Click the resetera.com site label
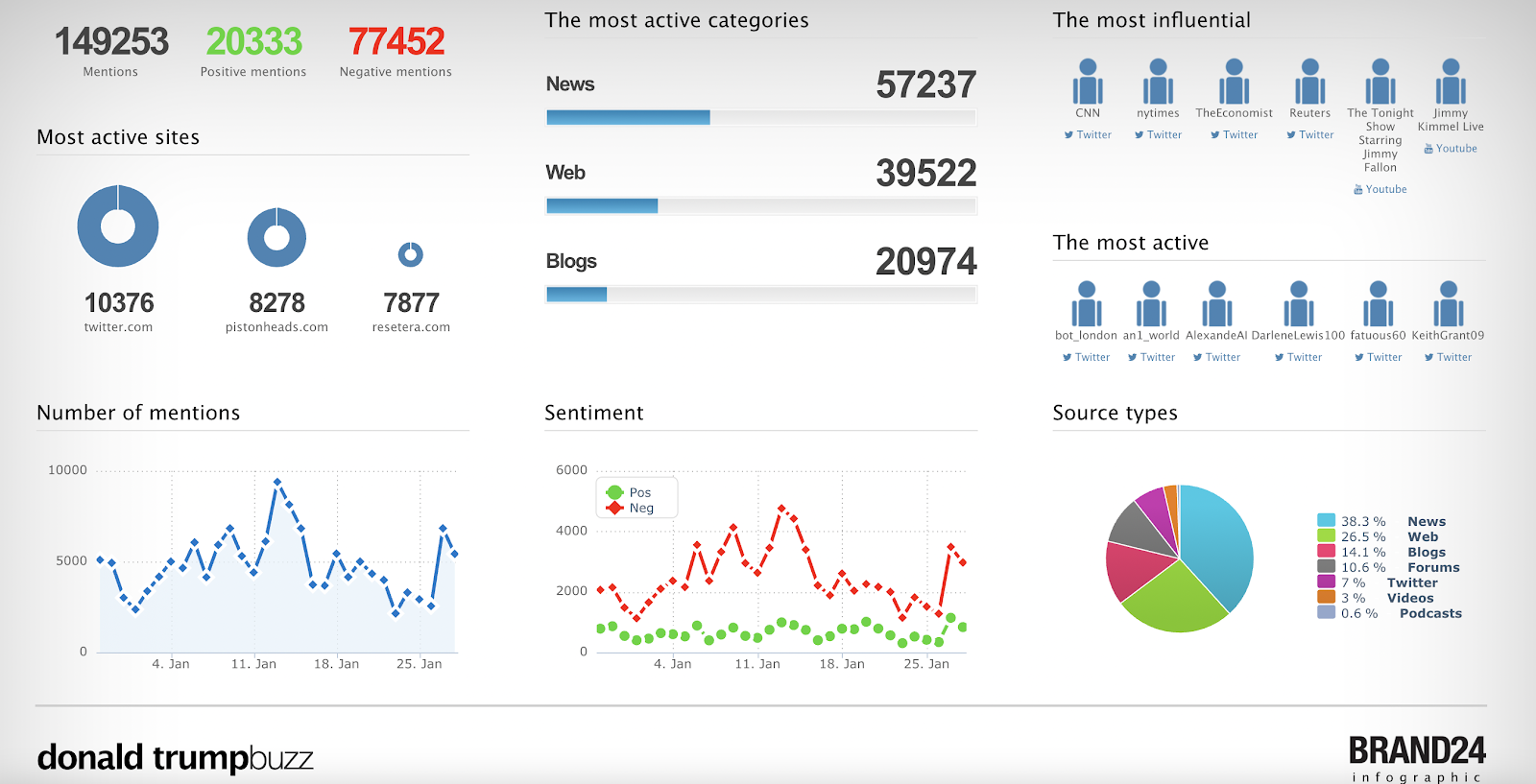 click(x=411, y=327)
